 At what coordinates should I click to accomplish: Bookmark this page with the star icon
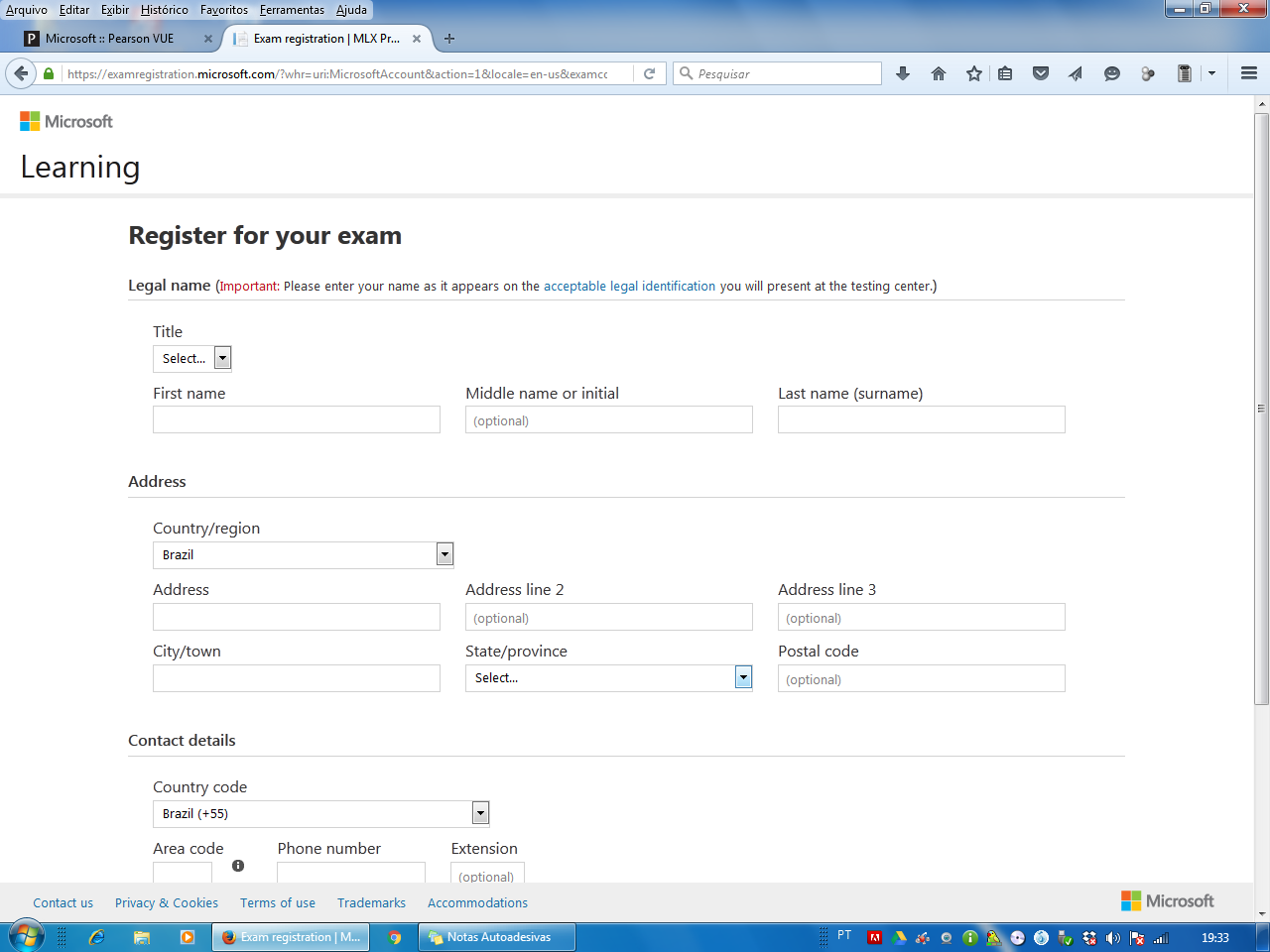point(974,73)
